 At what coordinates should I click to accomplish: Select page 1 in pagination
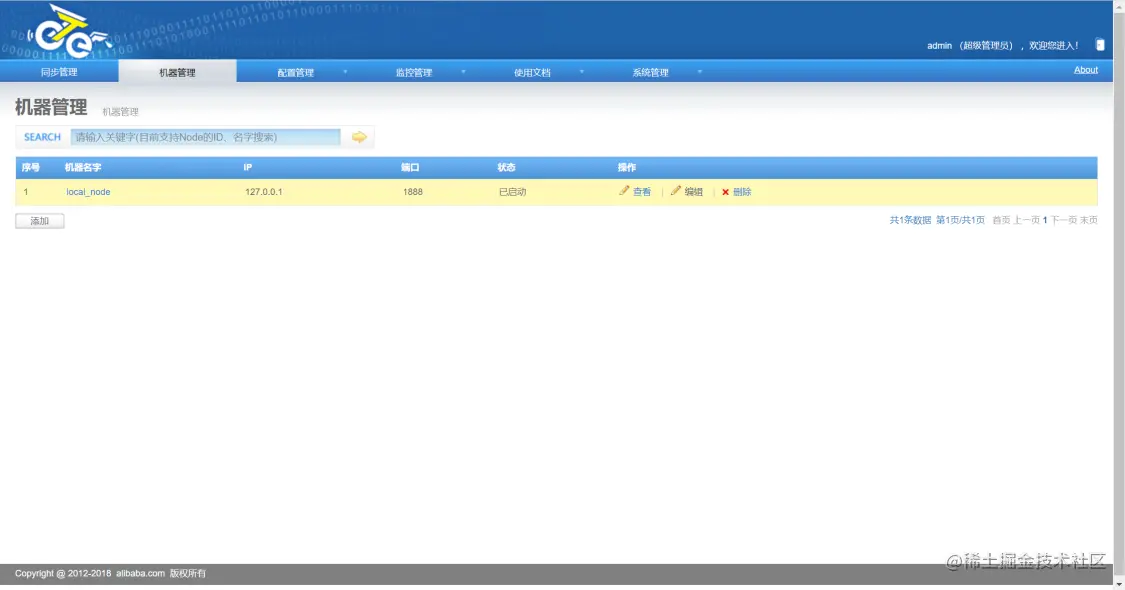coord(1045,220)
